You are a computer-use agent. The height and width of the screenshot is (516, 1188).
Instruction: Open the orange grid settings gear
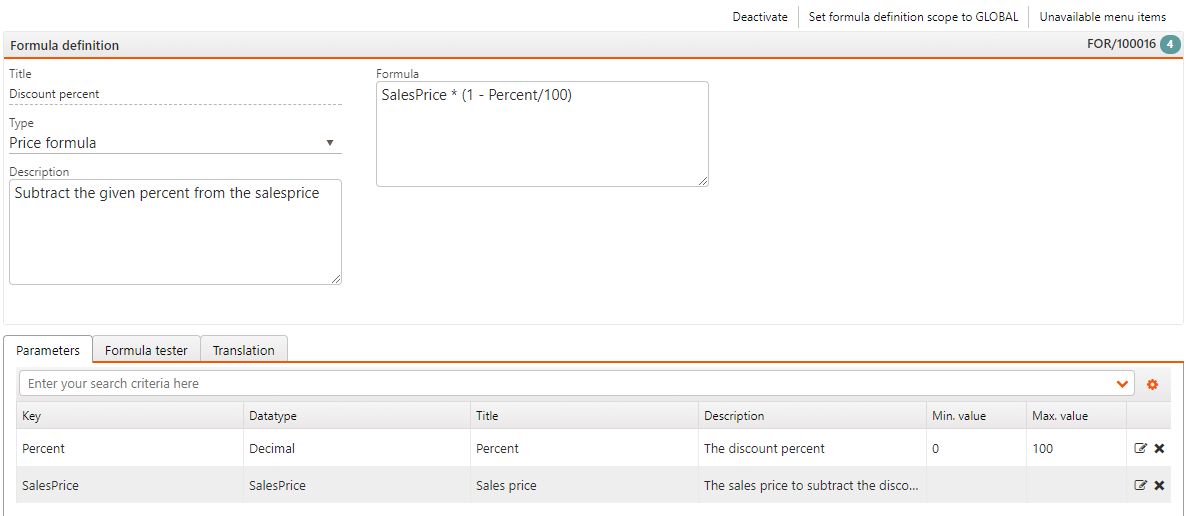pyautogui.click(x=1152, y=384)
